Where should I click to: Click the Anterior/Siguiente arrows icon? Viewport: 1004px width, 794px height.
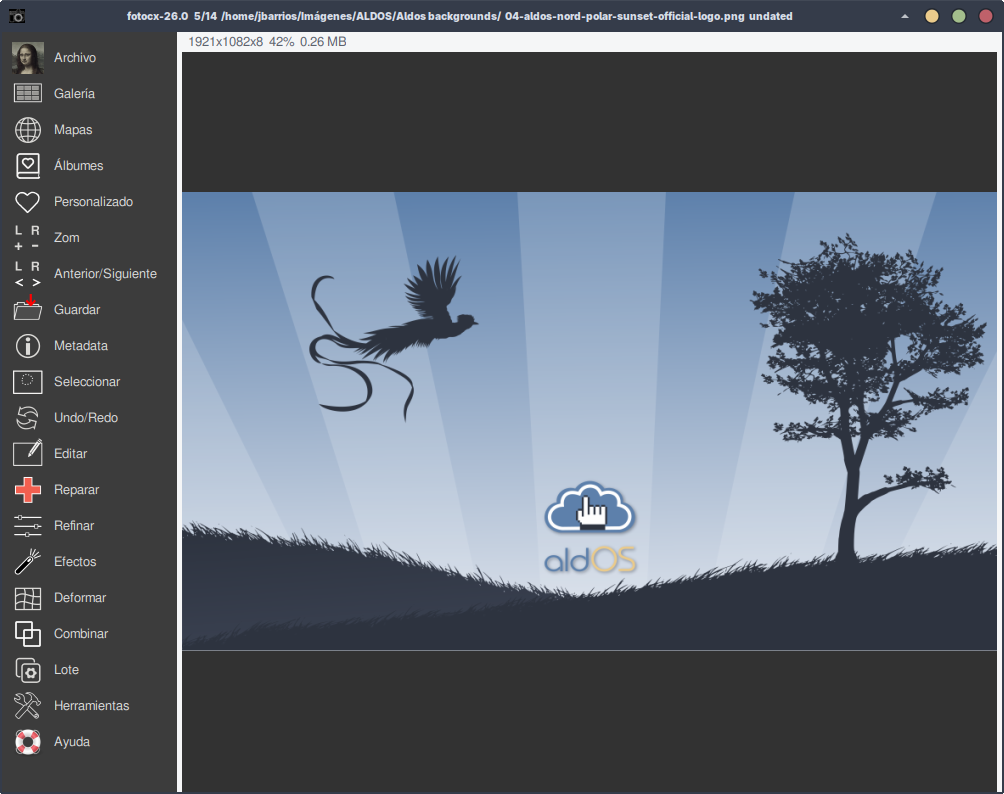28,273
